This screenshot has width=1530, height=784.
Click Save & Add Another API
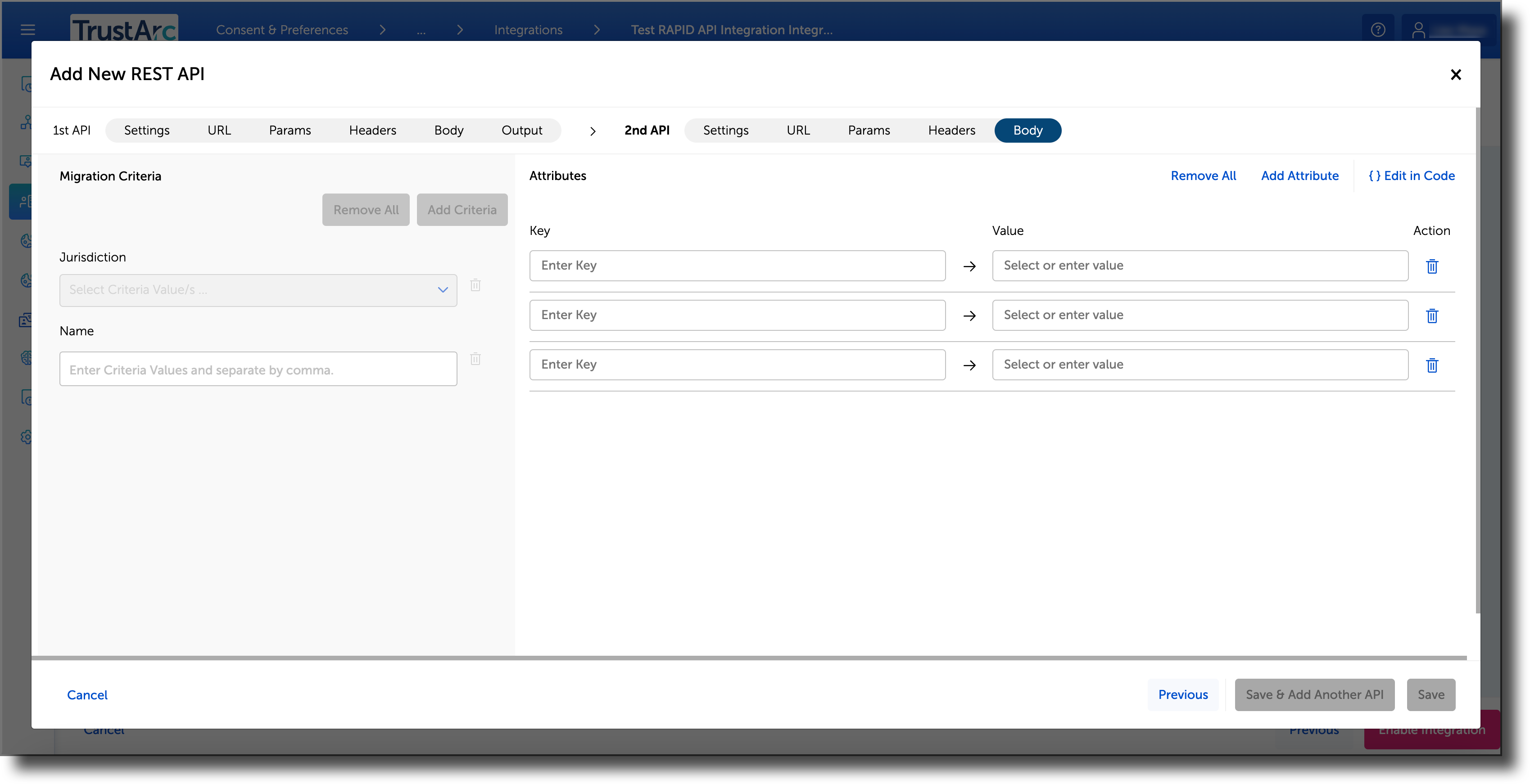pyautogui.click(x=1314, y=694)
